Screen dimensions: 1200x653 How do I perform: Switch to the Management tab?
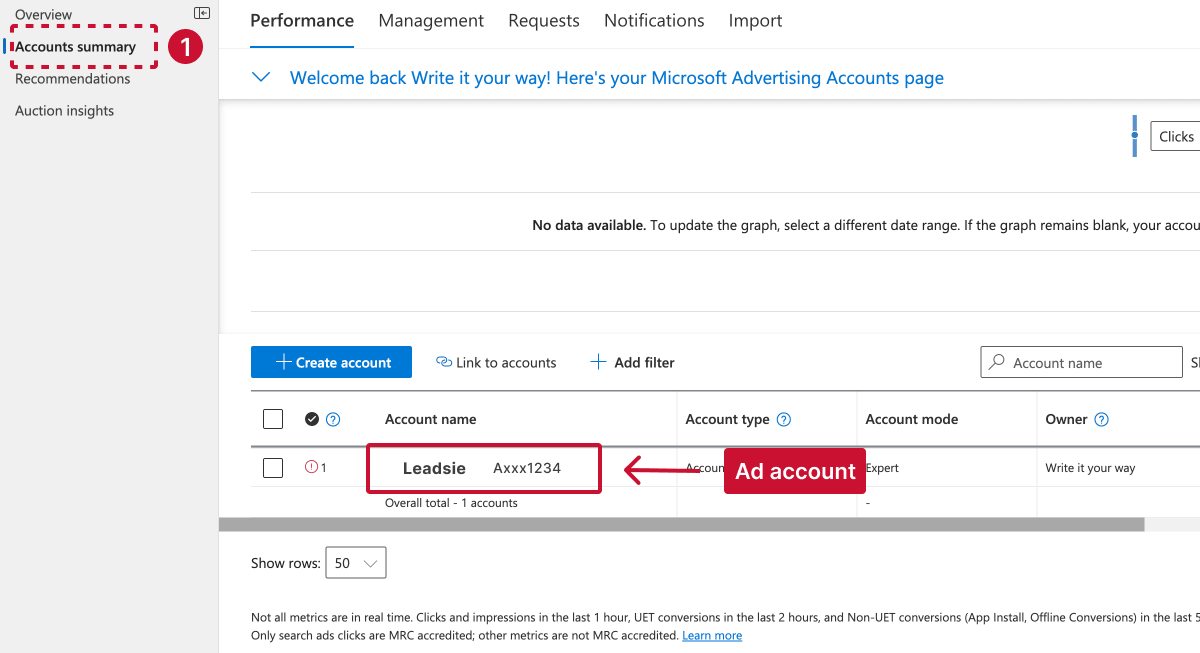(430, 20)
